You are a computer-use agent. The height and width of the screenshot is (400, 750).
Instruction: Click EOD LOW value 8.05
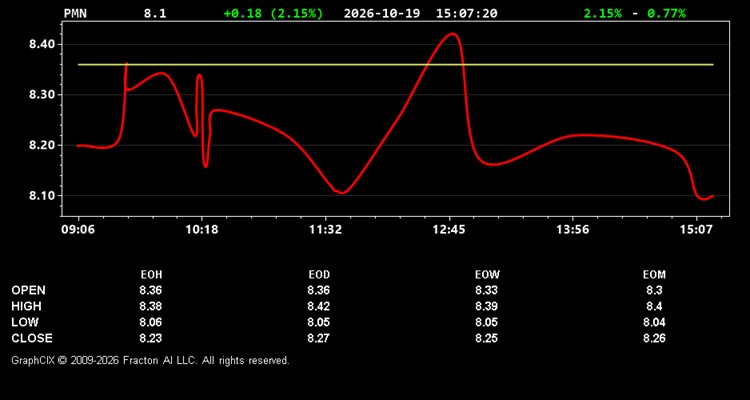click(319, 322)
